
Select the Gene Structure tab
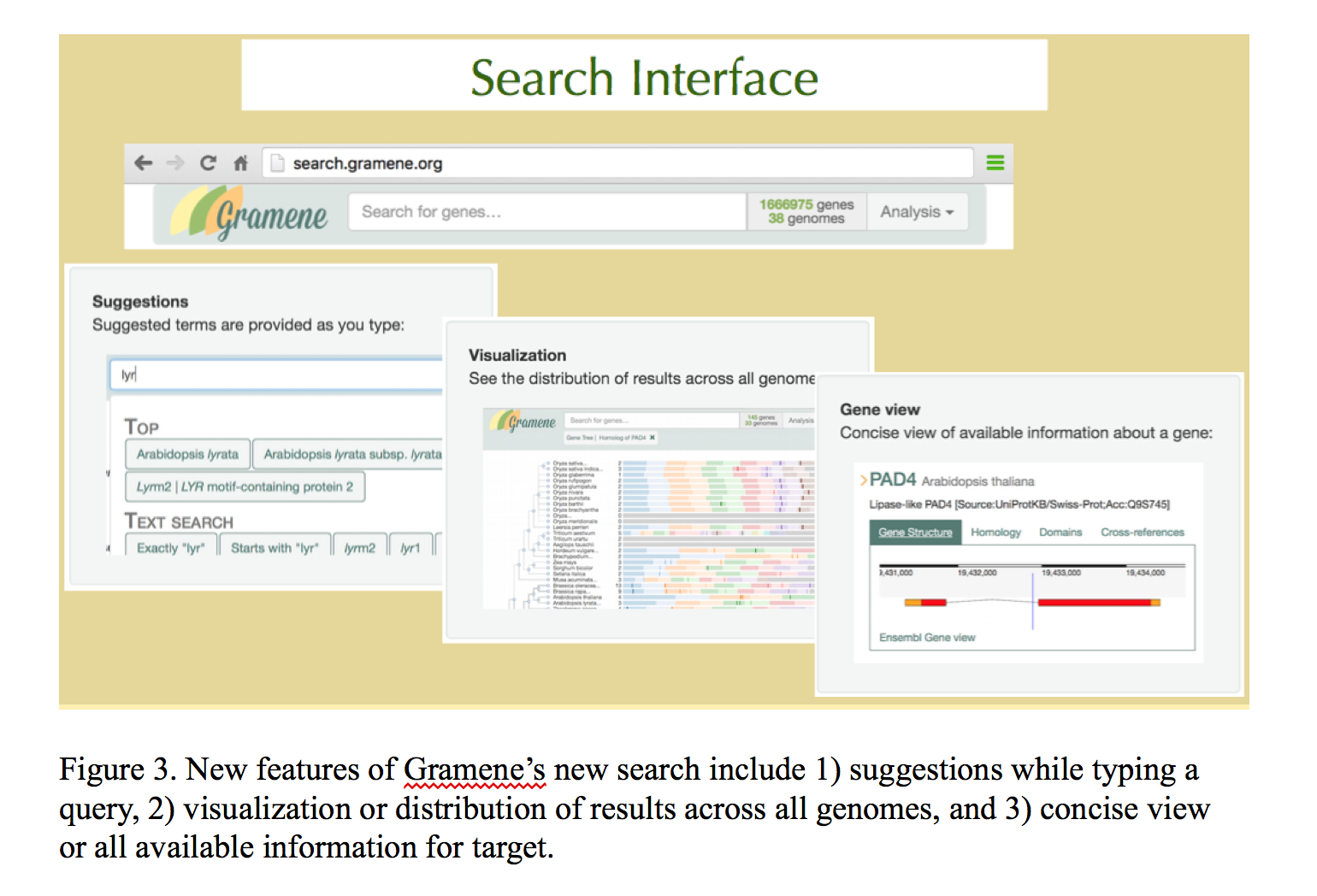[915, 532]
